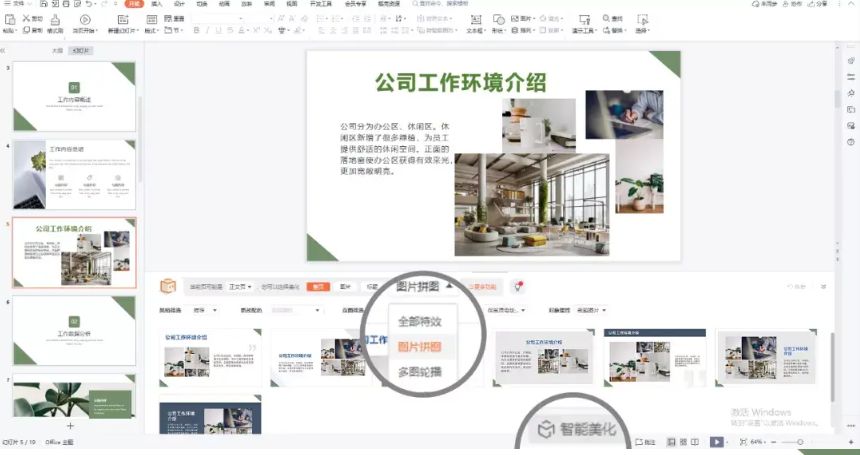Image resolution: width=860 pixels, height=455 pixels.
Task: Open the Shapes (形状) tool
Action: [497, 20]
